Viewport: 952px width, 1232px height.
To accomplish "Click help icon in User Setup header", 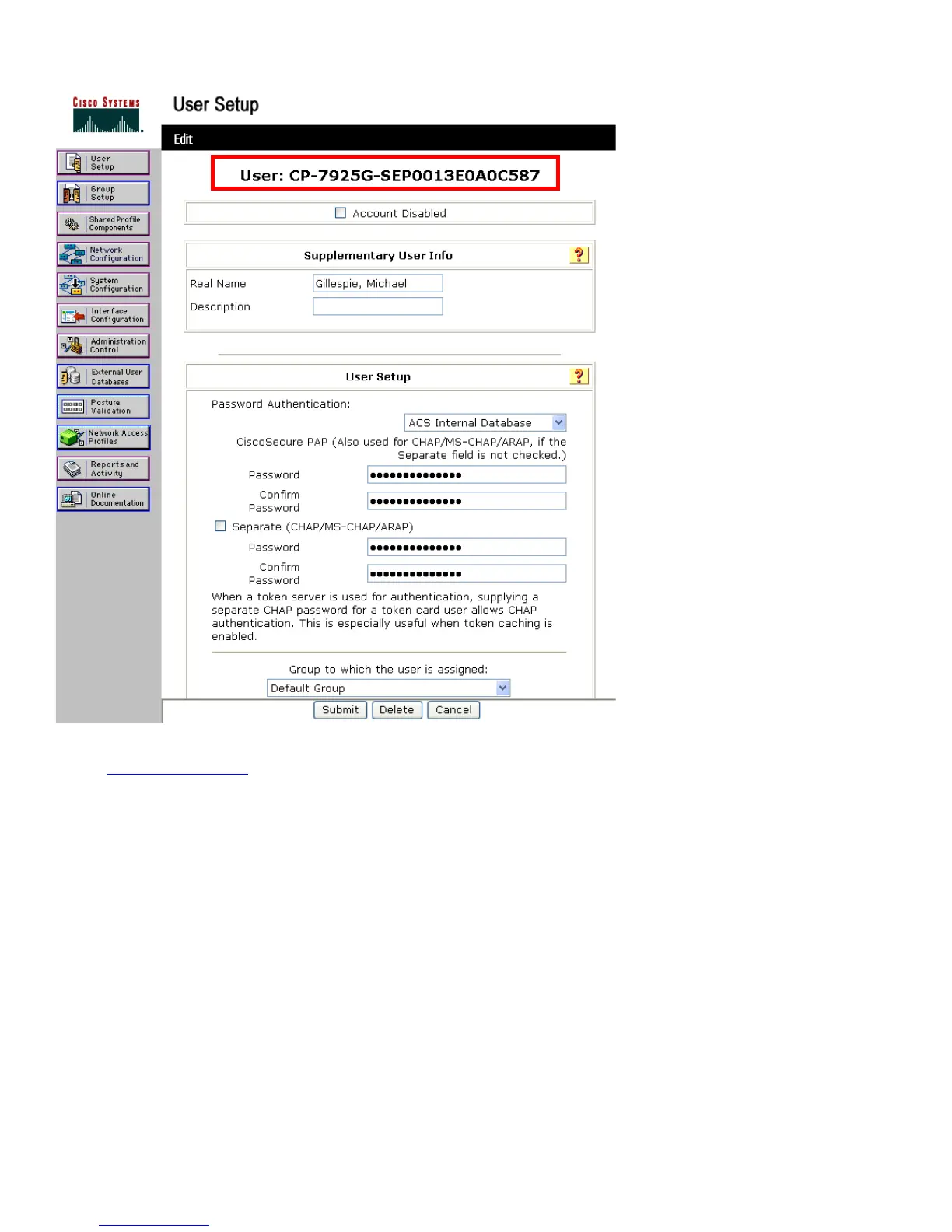I will point(579,376).
